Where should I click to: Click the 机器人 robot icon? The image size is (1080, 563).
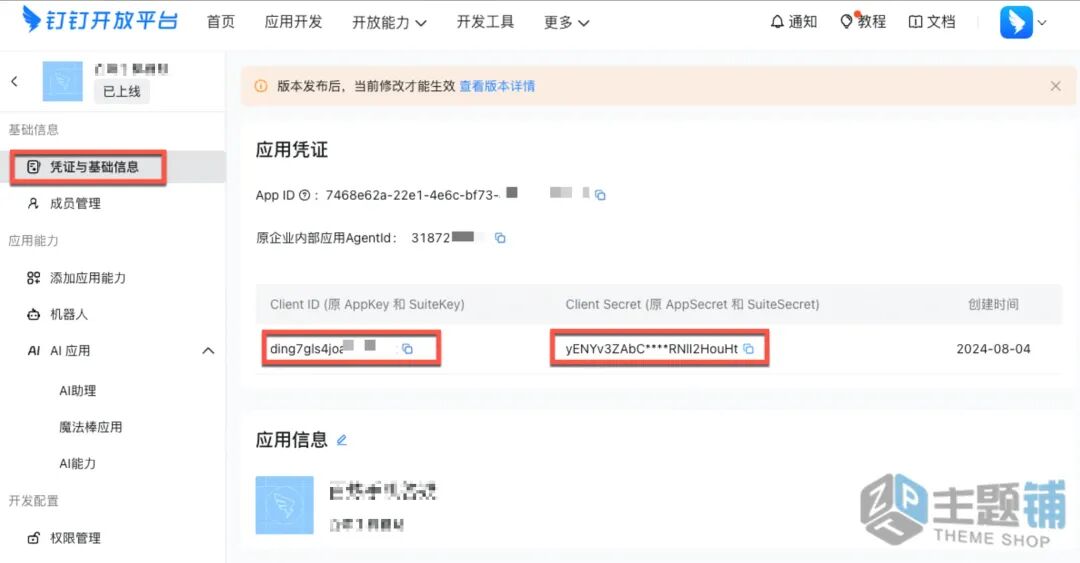(33, 314)
